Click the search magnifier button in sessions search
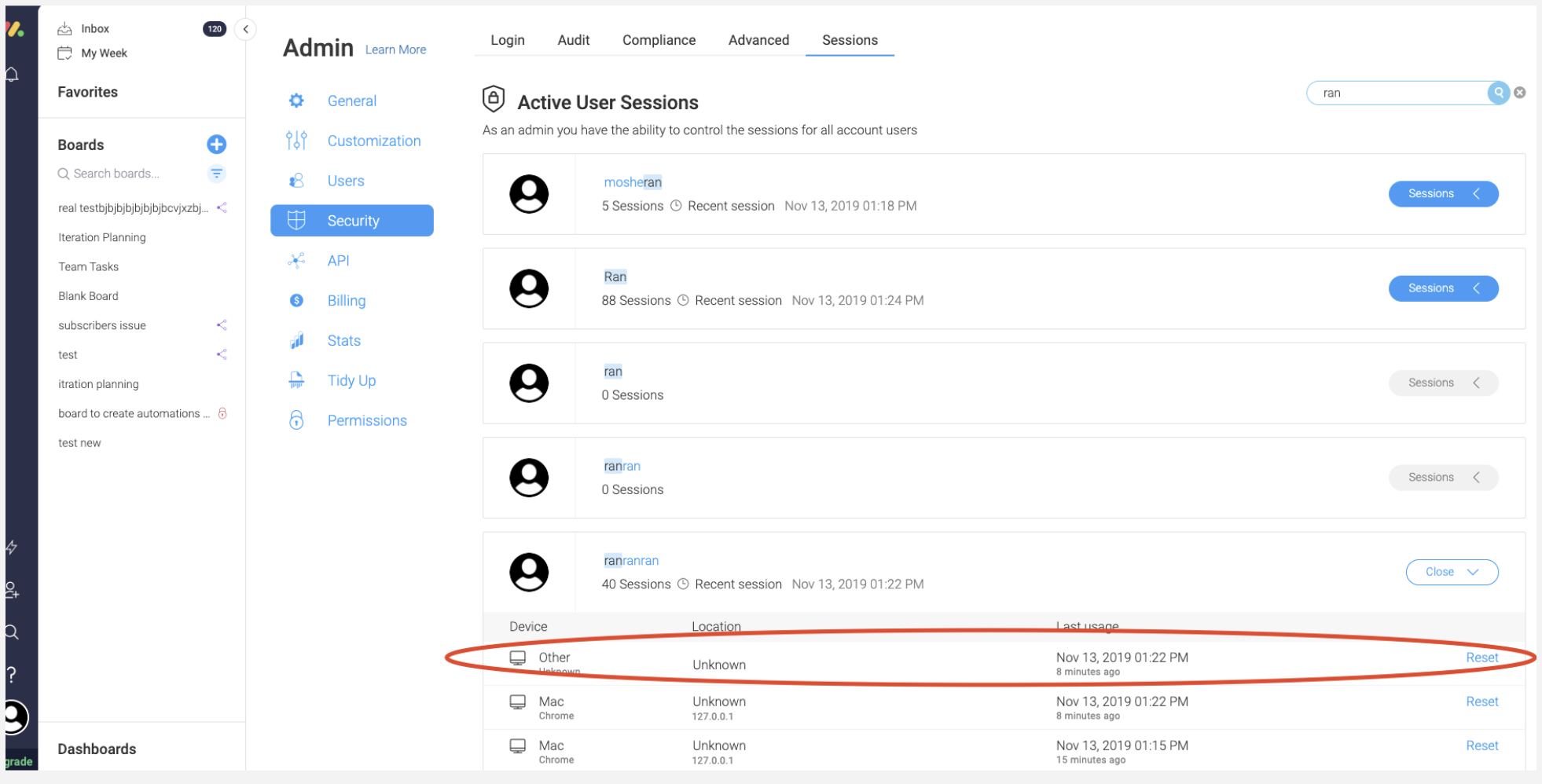1542x784 pixels. [1498, 93]
